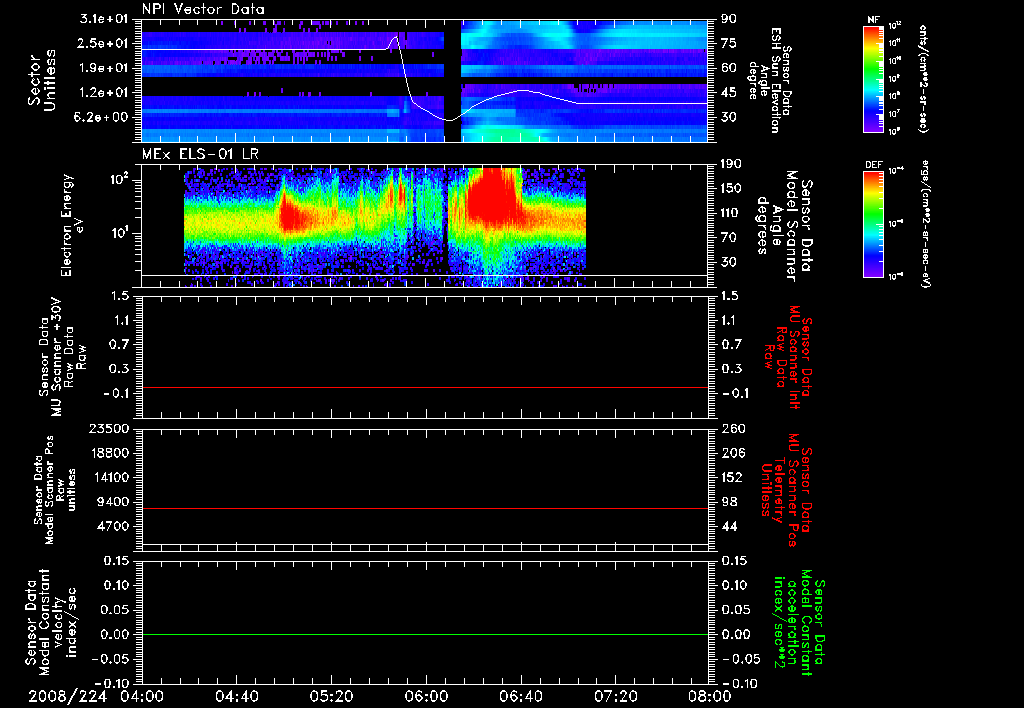
Task: Click the 4700 scanner position tick label
Action: click(112, 526)
